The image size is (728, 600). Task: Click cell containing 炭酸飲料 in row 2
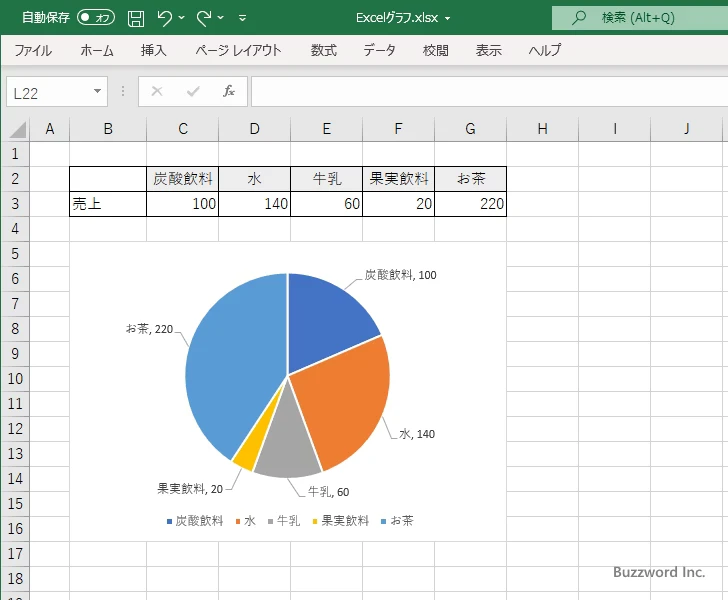(182, 179)
